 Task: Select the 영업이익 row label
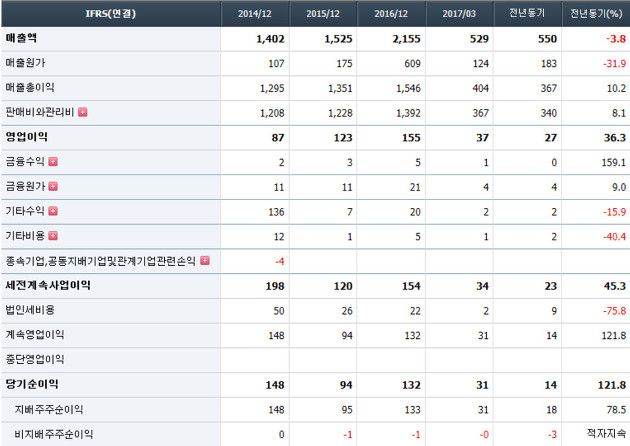[x=26, y=137]
